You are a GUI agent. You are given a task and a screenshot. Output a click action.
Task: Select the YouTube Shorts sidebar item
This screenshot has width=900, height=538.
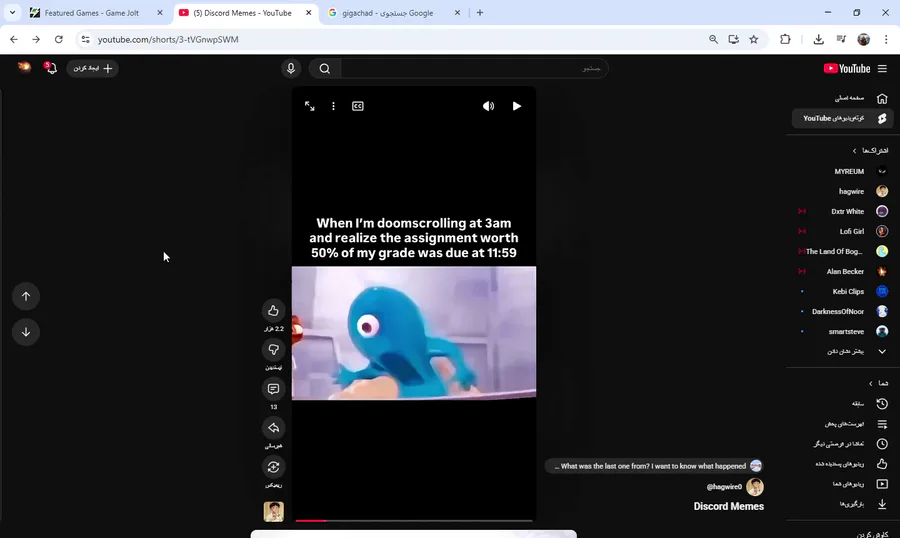[843, 118]
